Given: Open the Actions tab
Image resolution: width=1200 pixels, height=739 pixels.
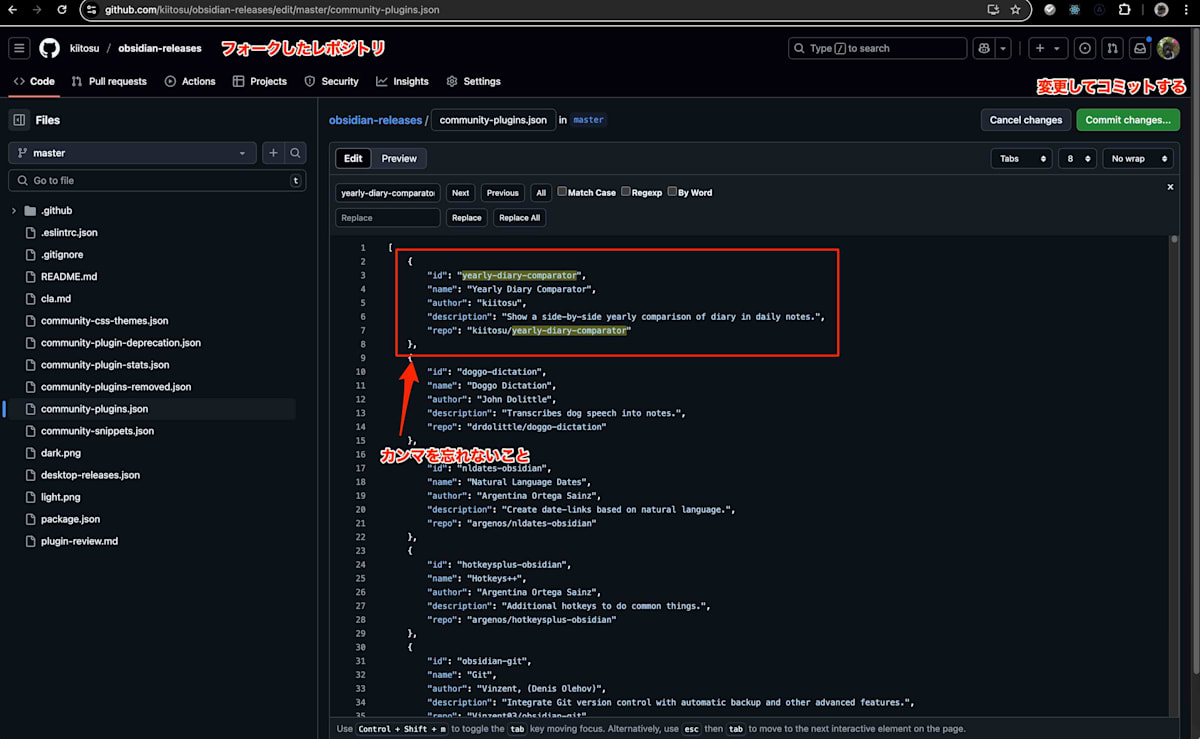Looking at the screenshot, I should click(x=190, y=81).
